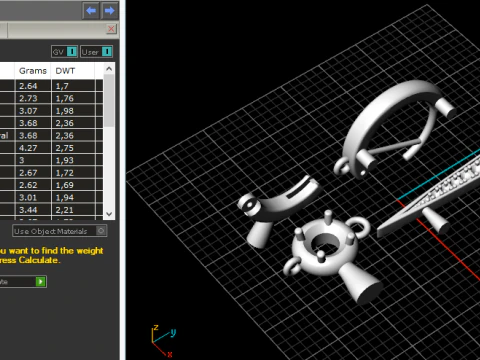Select the 1,94 DWT cell
Viewport: 480px width, 360px height.
tap(73, 197)
